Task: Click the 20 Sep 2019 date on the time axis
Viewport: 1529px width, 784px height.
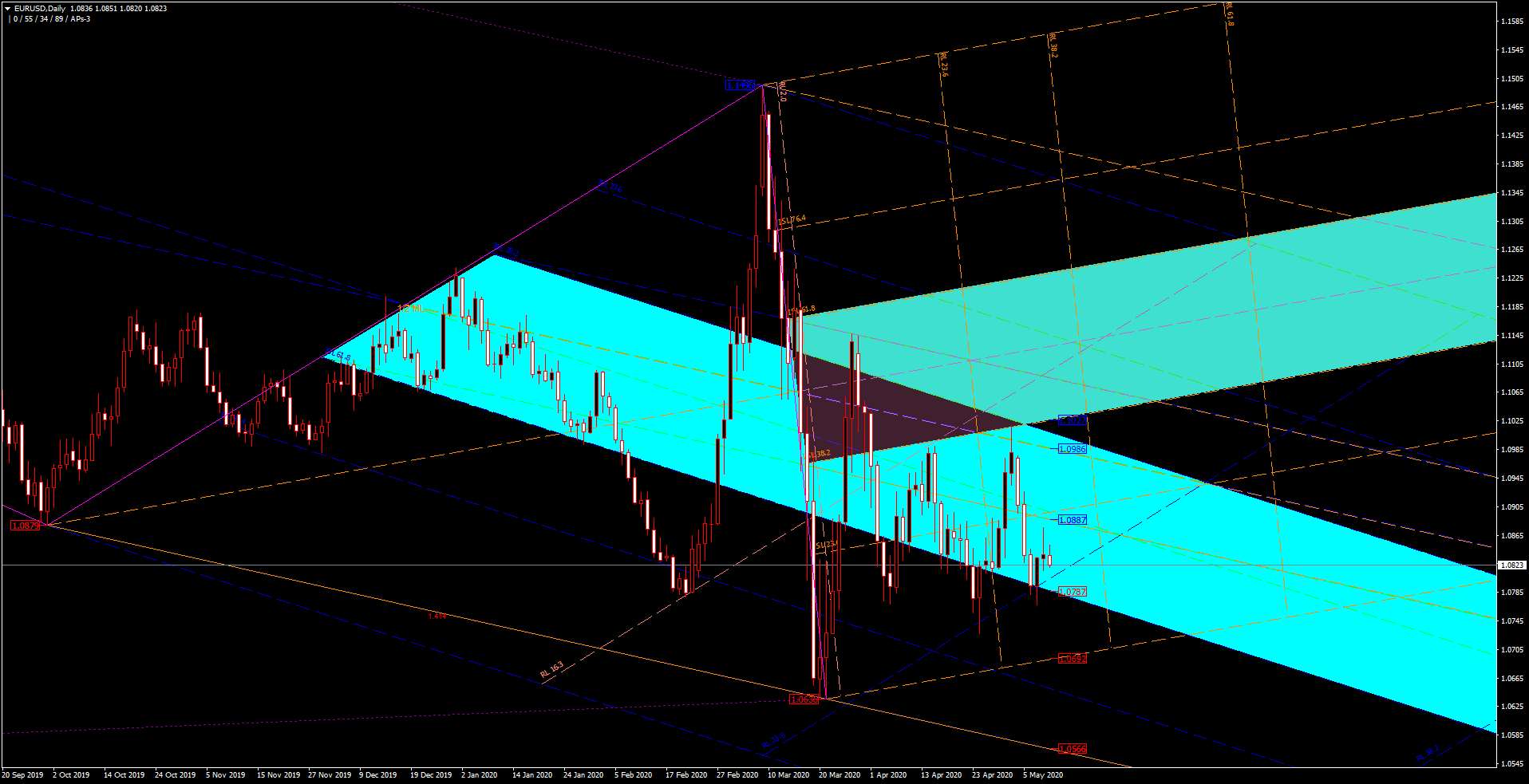Action: click(22, 775)
